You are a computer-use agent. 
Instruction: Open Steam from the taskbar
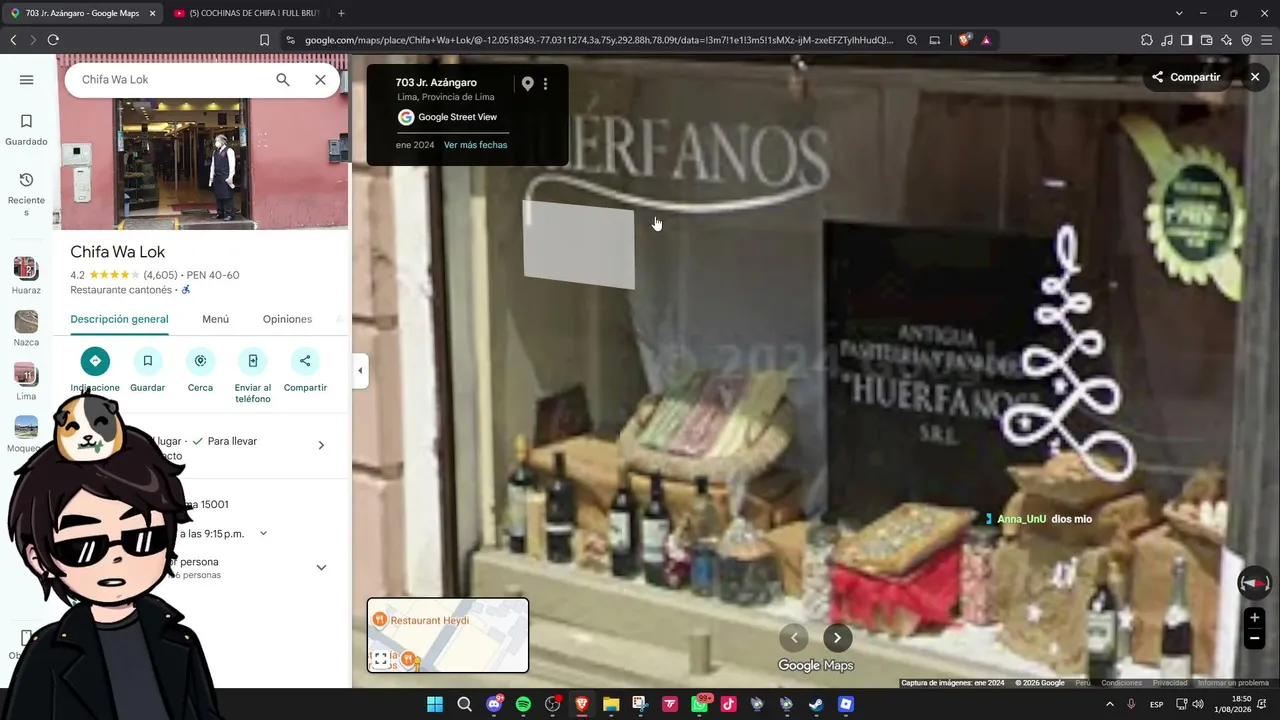pyautogui.click(x=816, y=704)
